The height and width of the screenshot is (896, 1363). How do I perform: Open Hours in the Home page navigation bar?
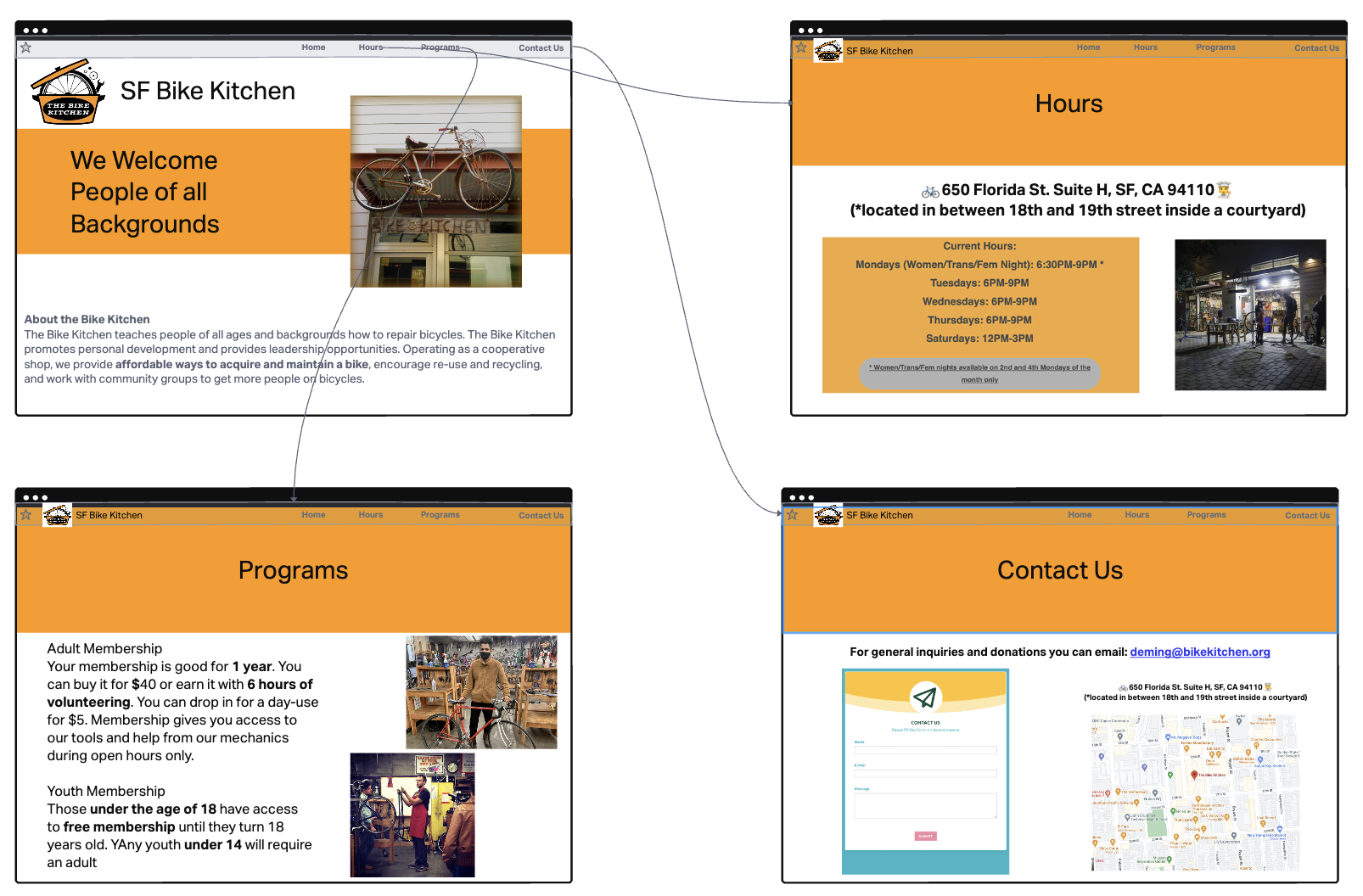(370, 48)
